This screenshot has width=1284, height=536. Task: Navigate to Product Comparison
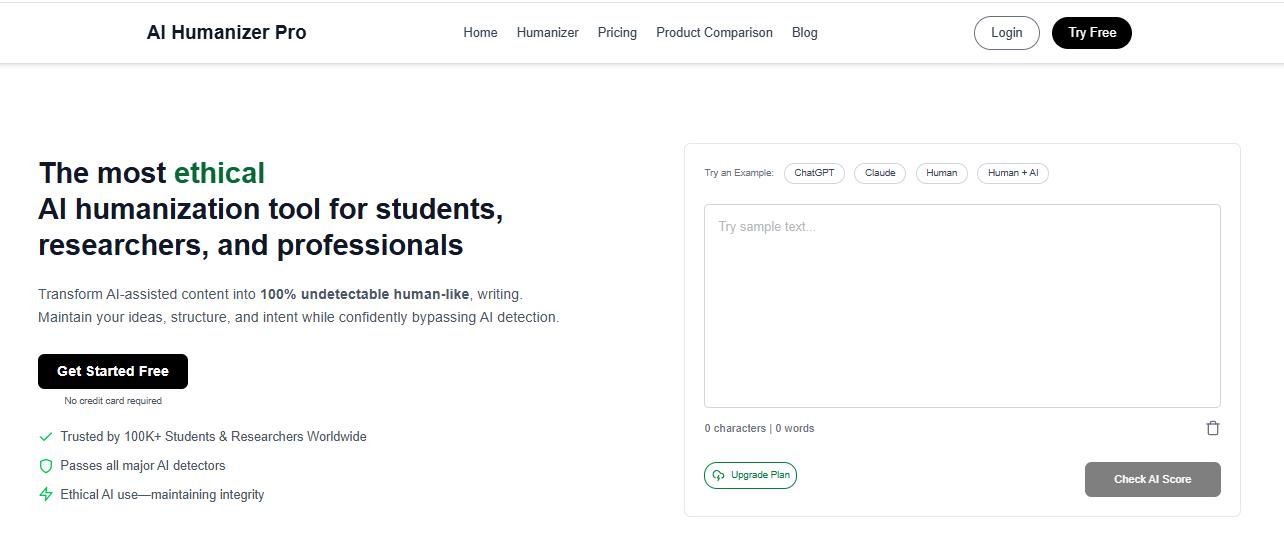(714, 33)
